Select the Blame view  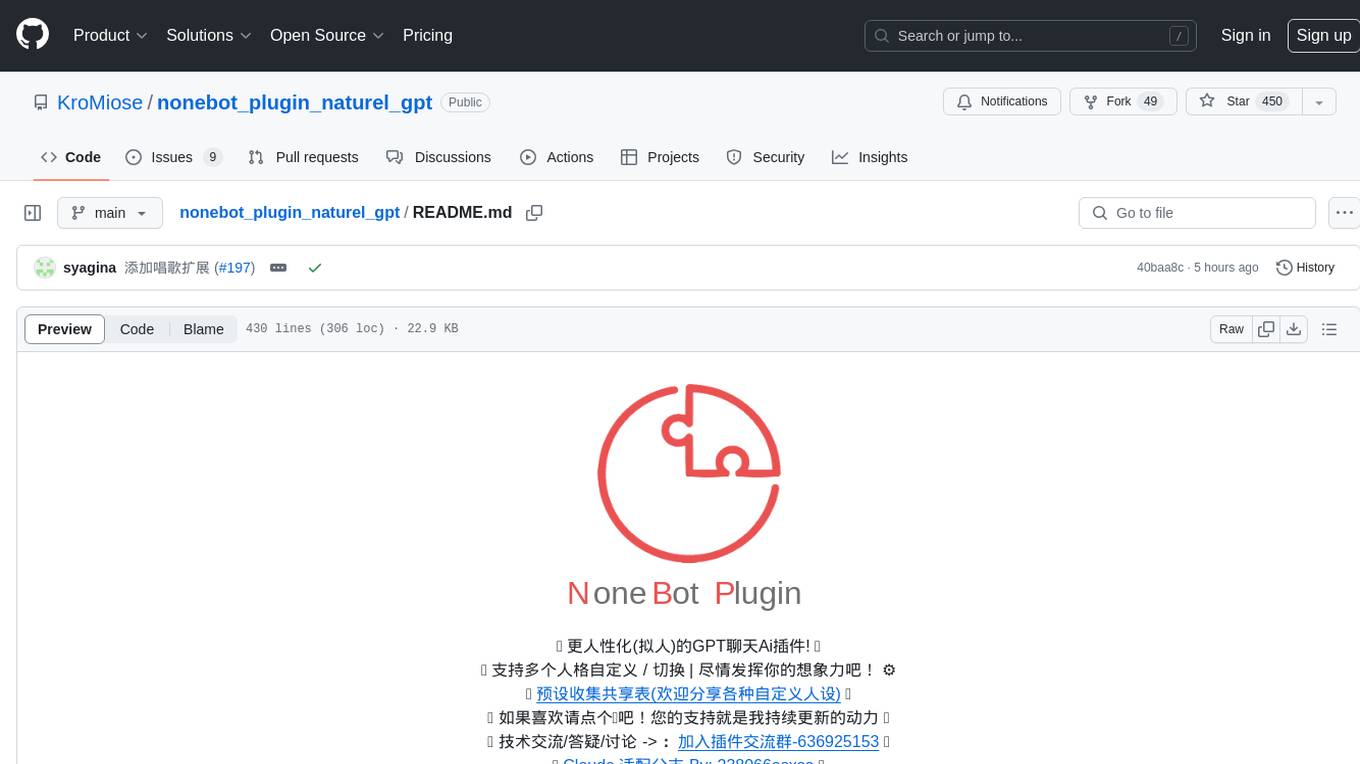click(203, 329)
